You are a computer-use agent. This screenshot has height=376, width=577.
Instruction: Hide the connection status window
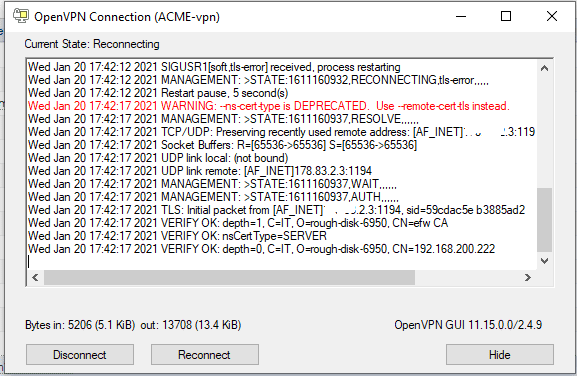(500, 355)
